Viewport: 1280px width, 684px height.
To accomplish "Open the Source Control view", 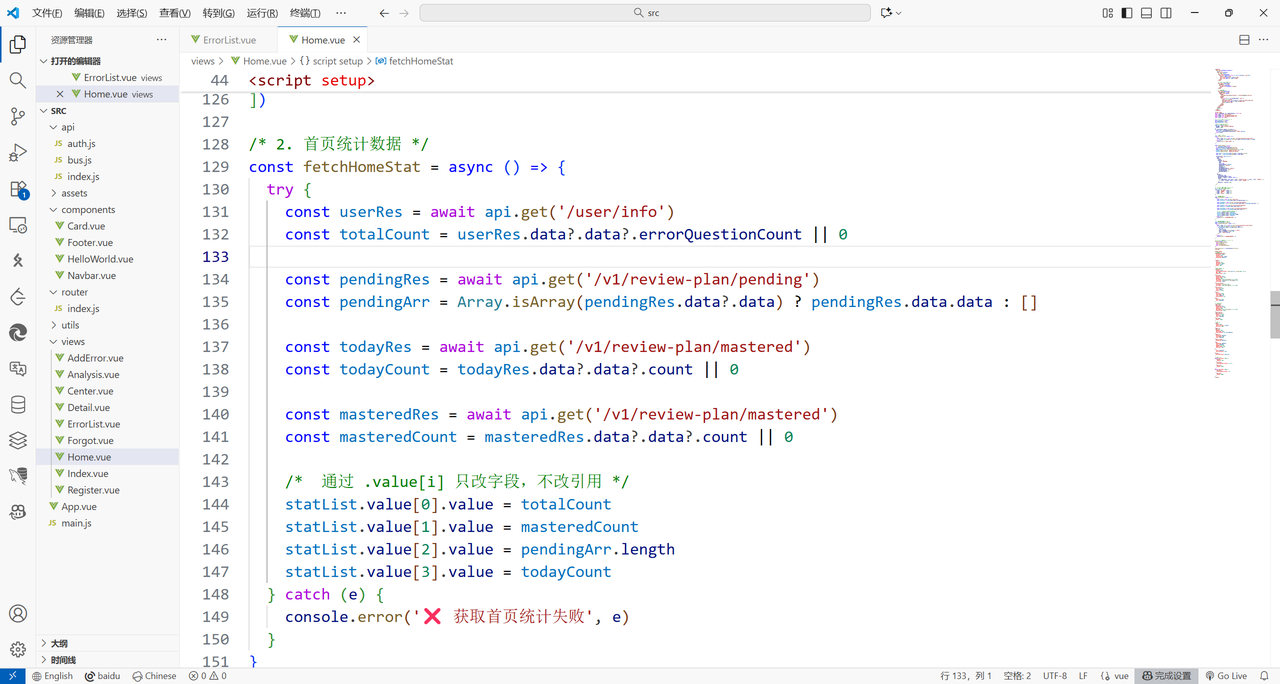I will 17,116.
